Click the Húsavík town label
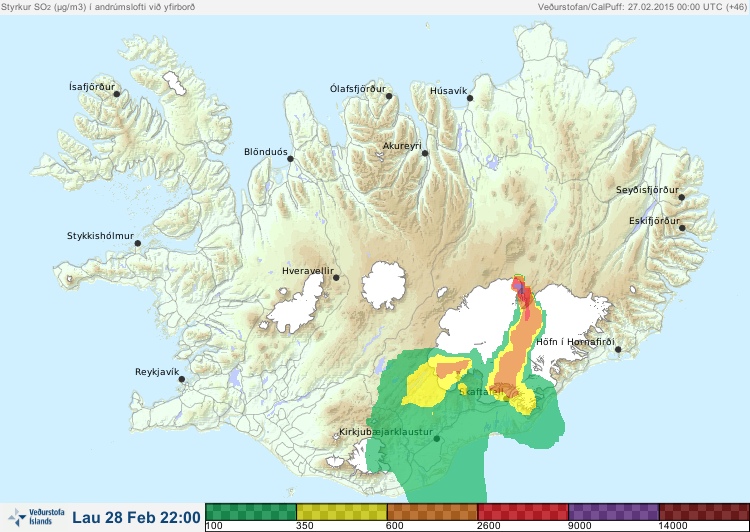The width and height of the screenshot is (750, 532). [448, 91]
